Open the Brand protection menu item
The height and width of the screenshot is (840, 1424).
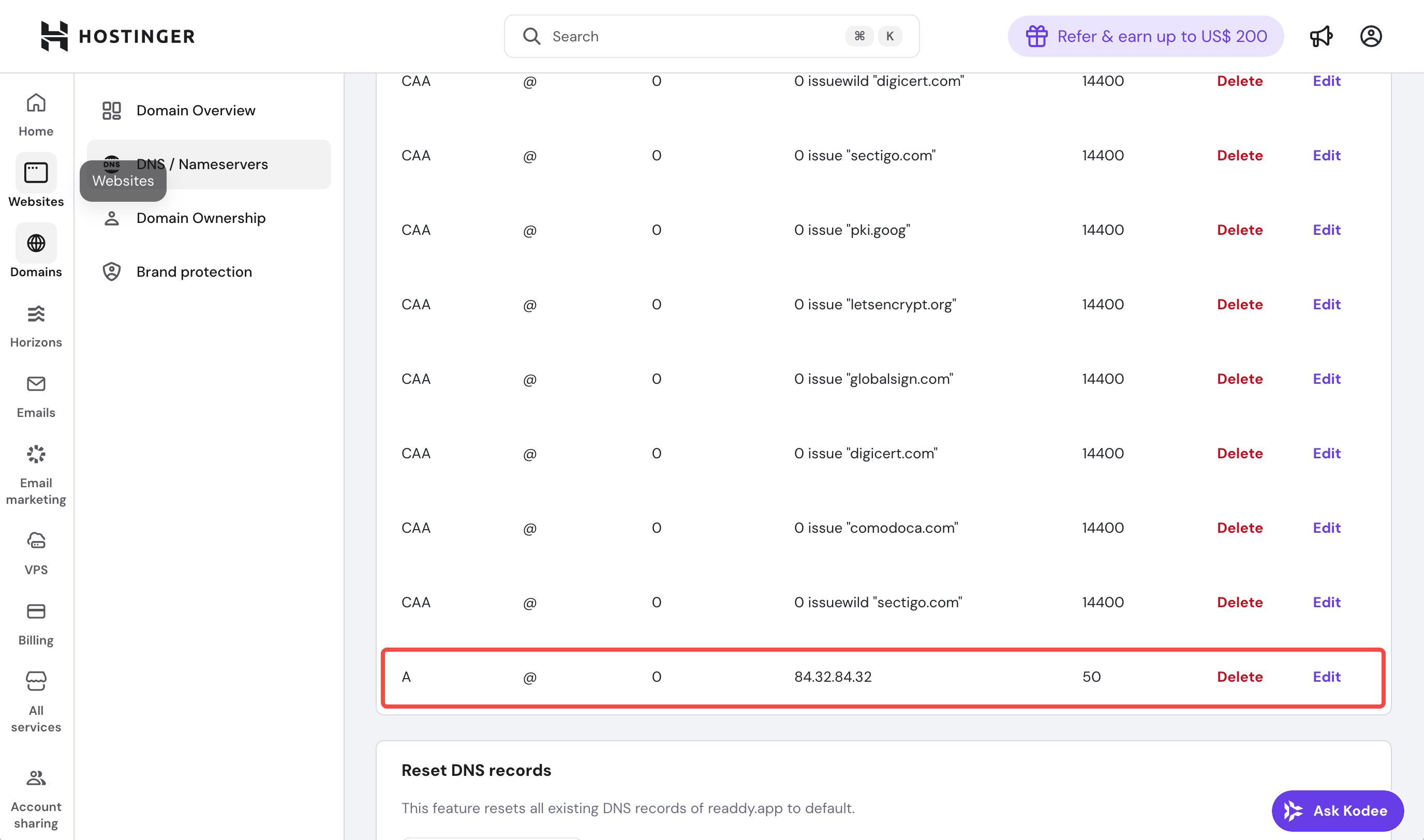pyautogui.click(x=194, y=272)
